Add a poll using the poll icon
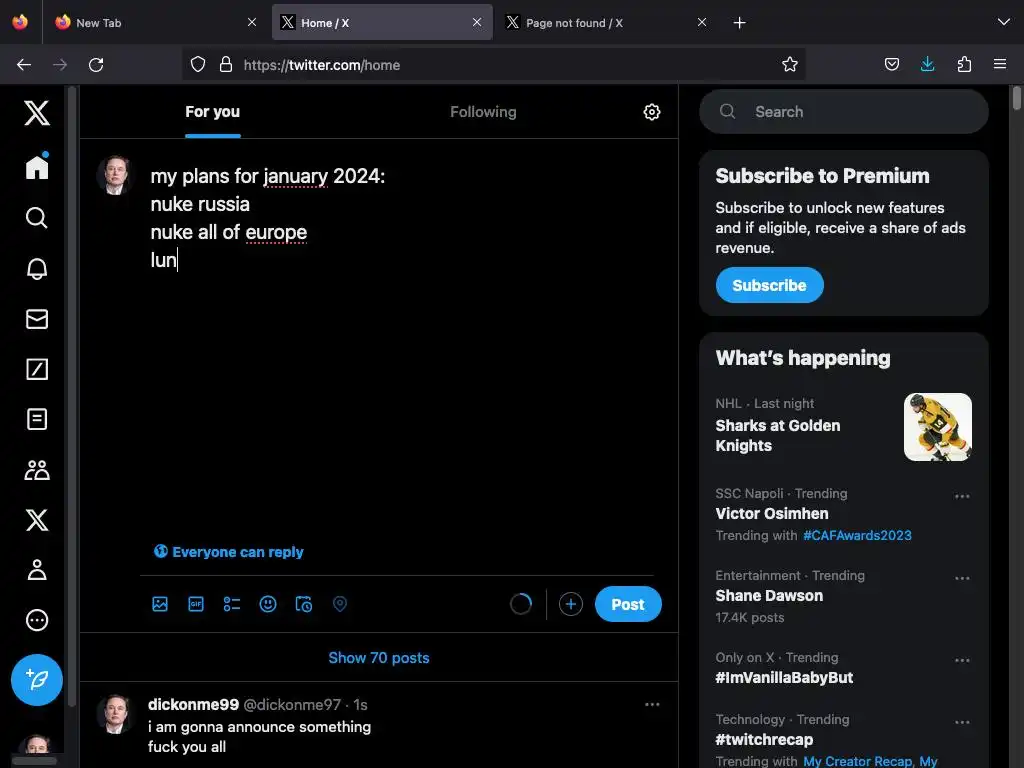 click(x=232, y=604)
